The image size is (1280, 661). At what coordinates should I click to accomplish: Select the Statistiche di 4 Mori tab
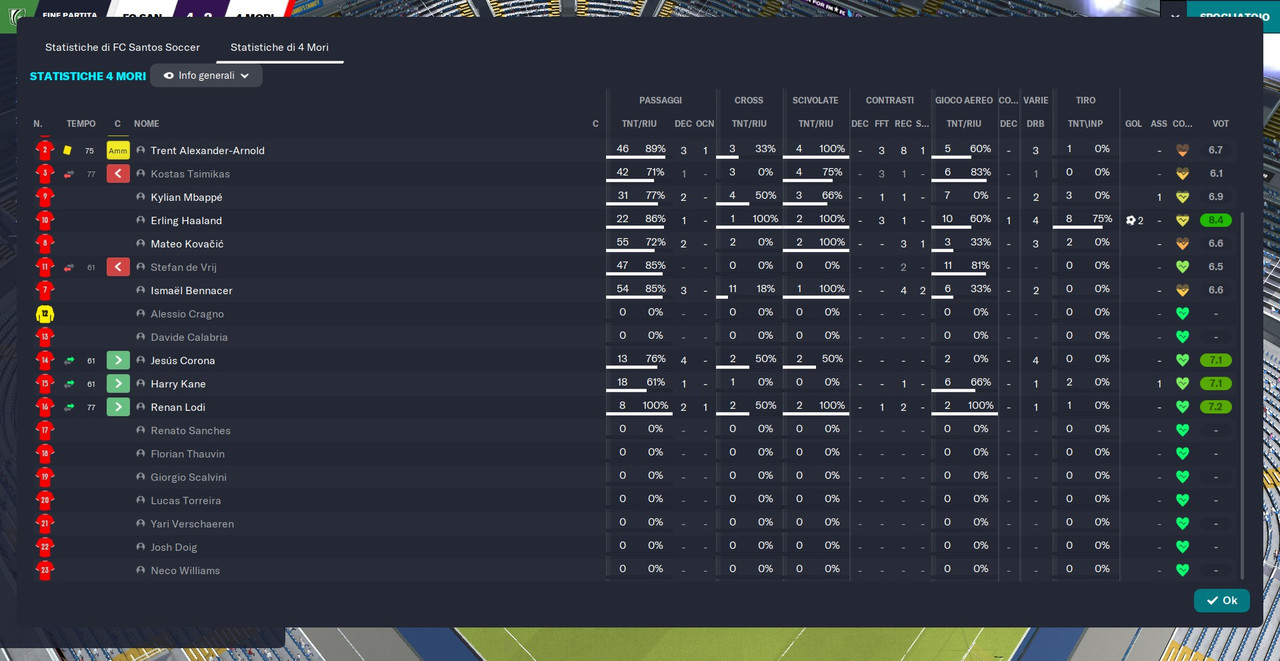279,47
